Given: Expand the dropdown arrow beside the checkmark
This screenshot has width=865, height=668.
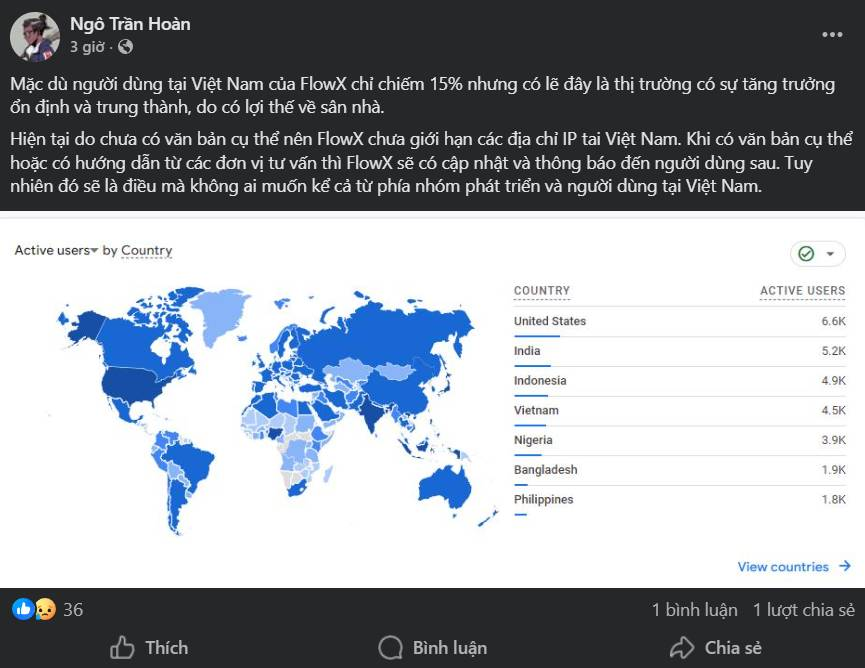Looking at the screenshot, I should [830, 254].
